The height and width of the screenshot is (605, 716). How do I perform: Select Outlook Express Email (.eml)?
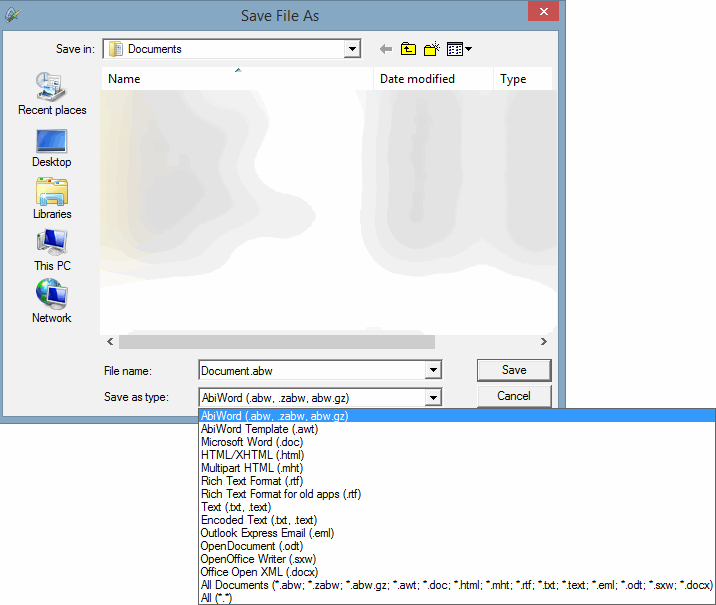pos(457,533)
